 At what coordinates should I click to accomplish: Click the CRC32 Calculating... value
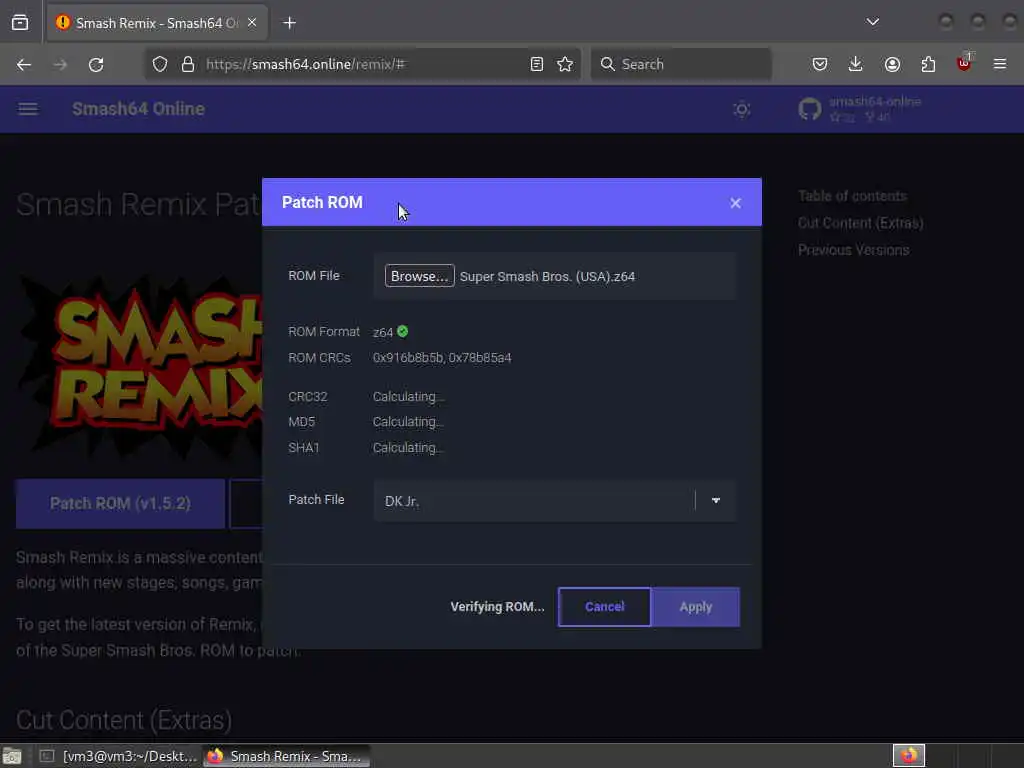[409, 396]
